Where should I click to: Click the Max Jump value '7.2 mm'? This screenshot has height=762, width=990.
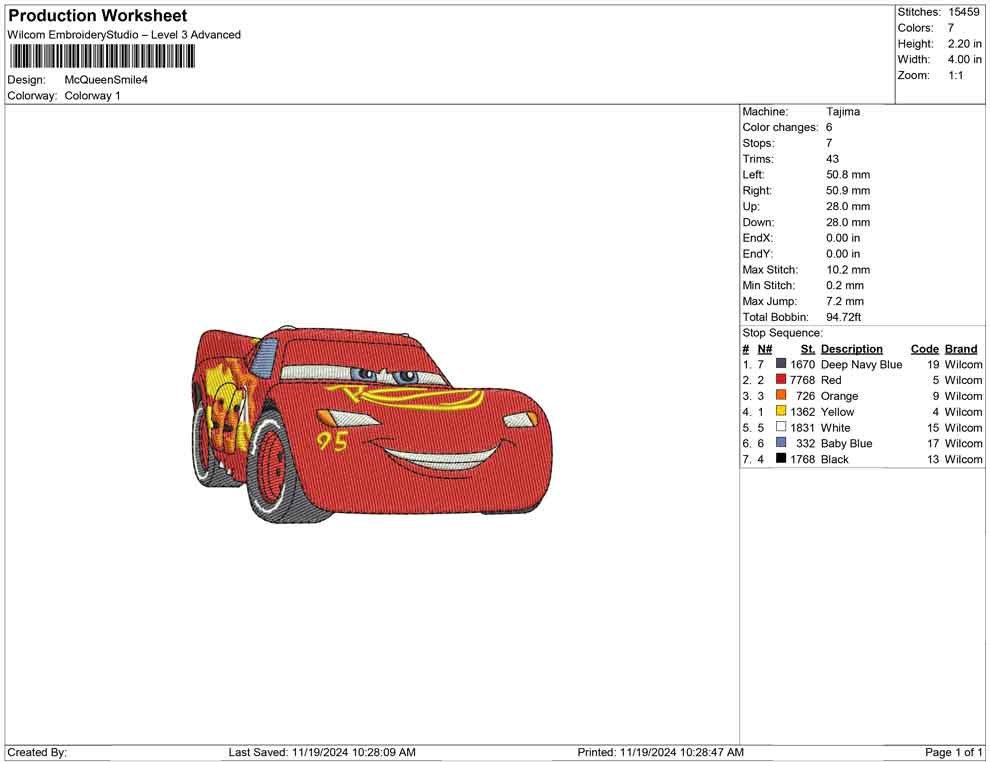click(845, 301)
